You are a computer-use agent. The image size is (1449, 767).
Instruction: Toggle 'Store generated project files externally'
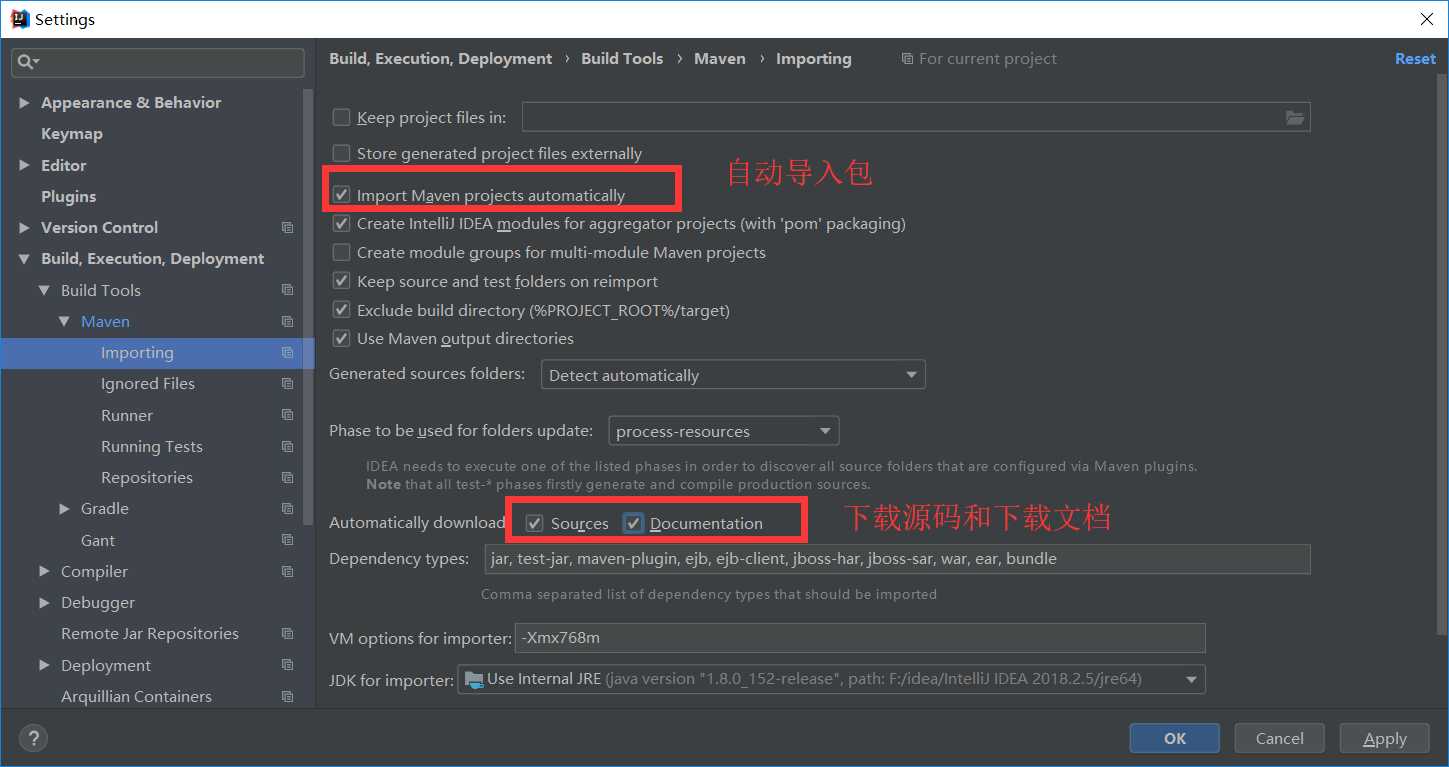click(342, 154)
